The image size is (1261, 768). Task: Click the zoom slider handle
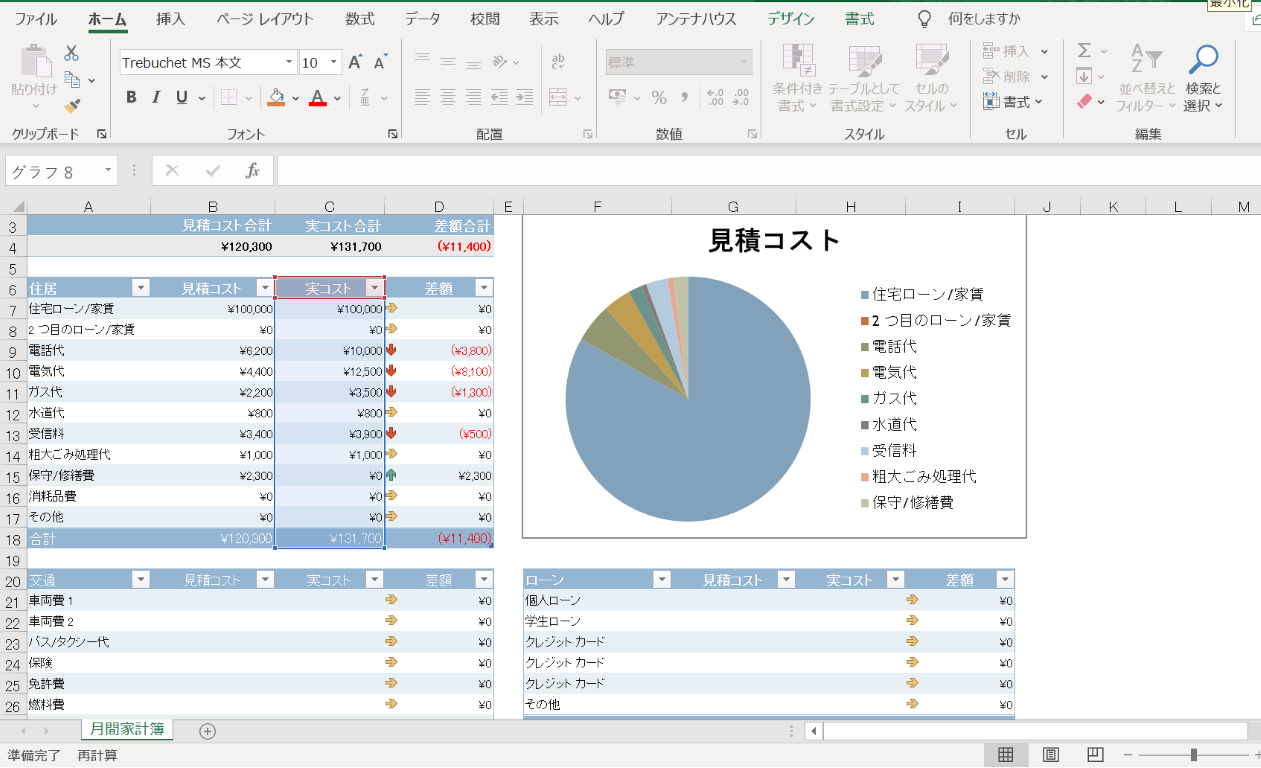click(1193, 755)
